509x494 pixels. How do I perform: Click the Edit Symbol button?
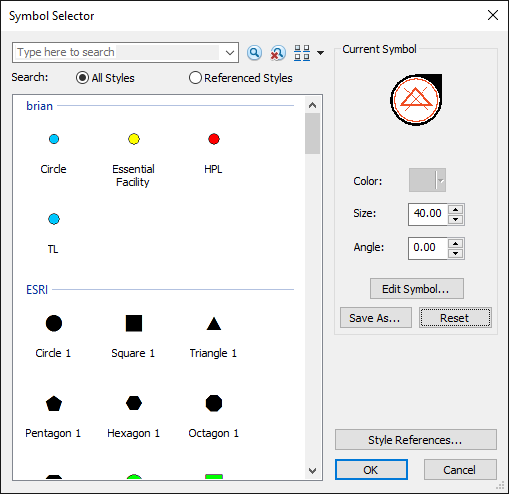(x=417, y=289)
